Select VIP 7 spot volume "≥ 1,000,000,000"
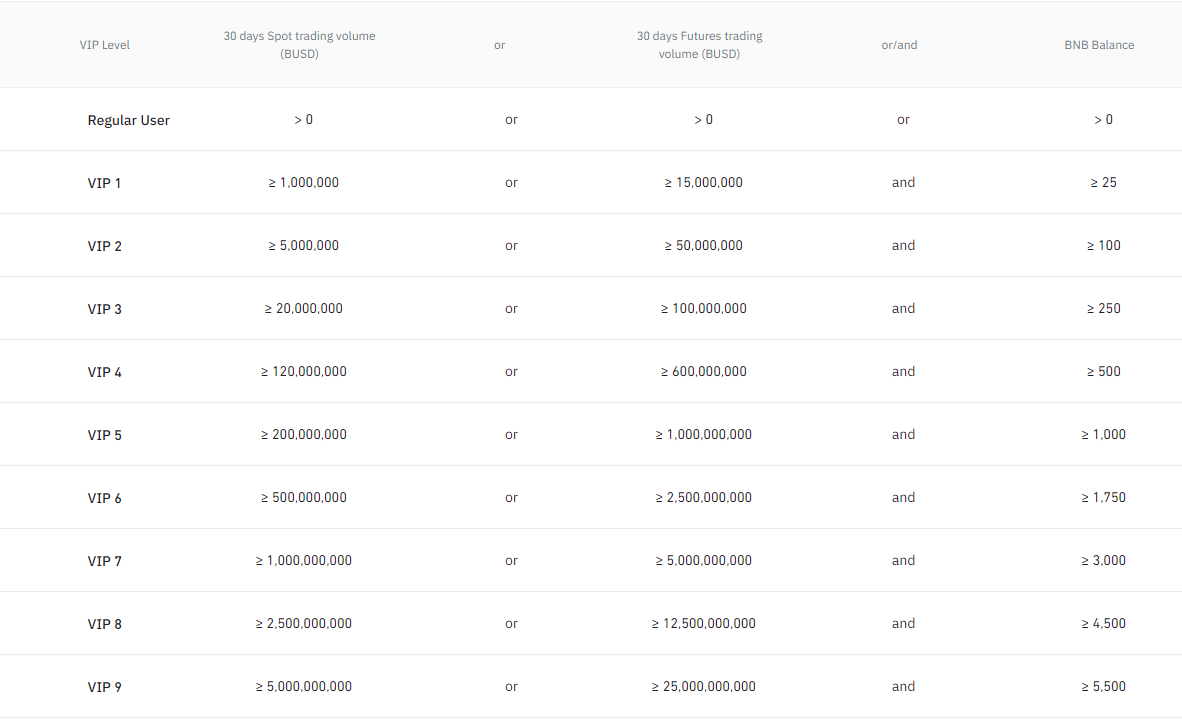This screenshot has height=721, width=1182. (304, 560)
